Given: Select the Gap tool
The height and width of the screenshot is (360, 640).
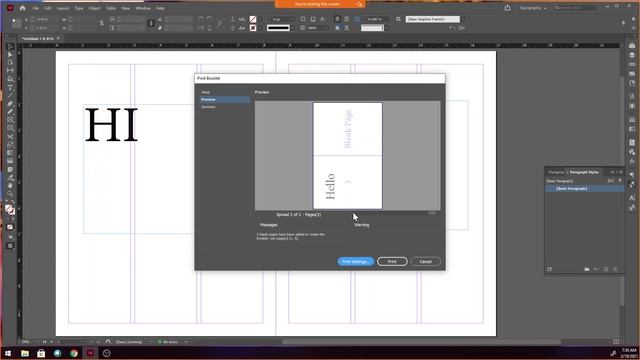Looking at the screenshot, I should tap(10, 71).
